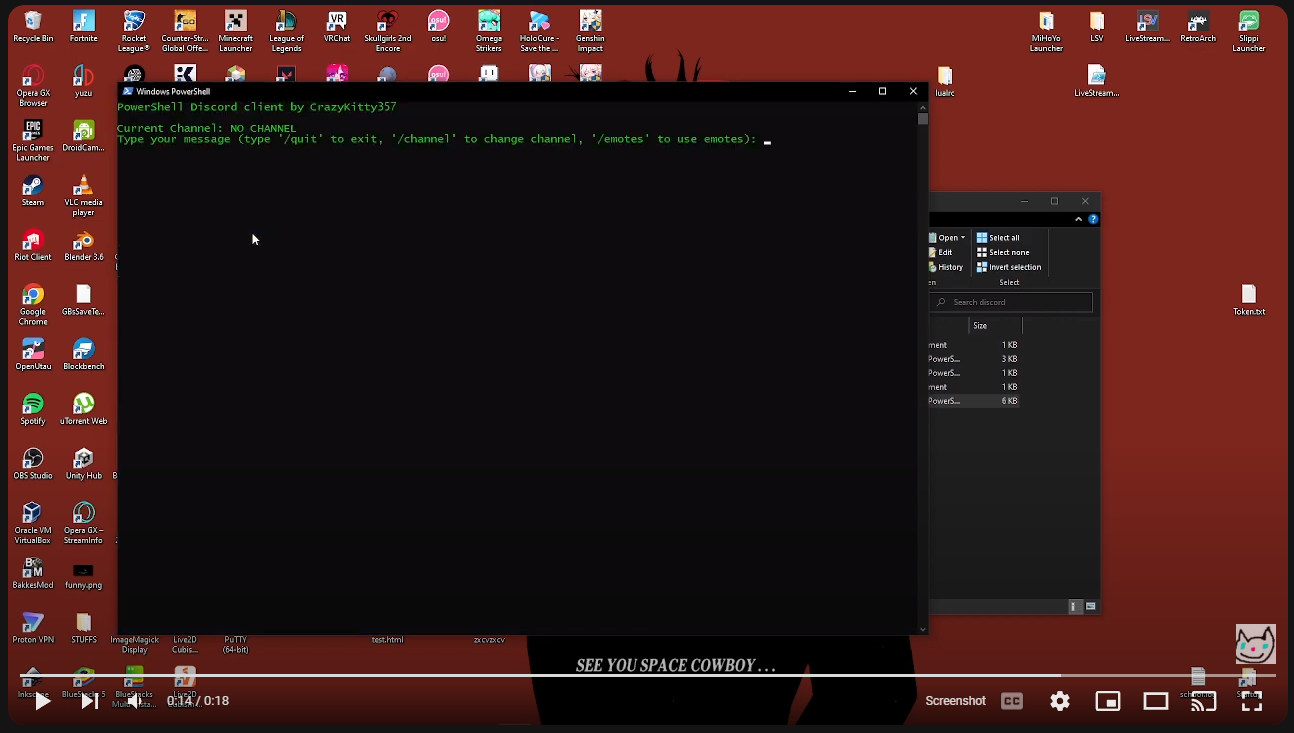Play the video
This screenshot has height=733, width=1294.
[x=43, y=701]
